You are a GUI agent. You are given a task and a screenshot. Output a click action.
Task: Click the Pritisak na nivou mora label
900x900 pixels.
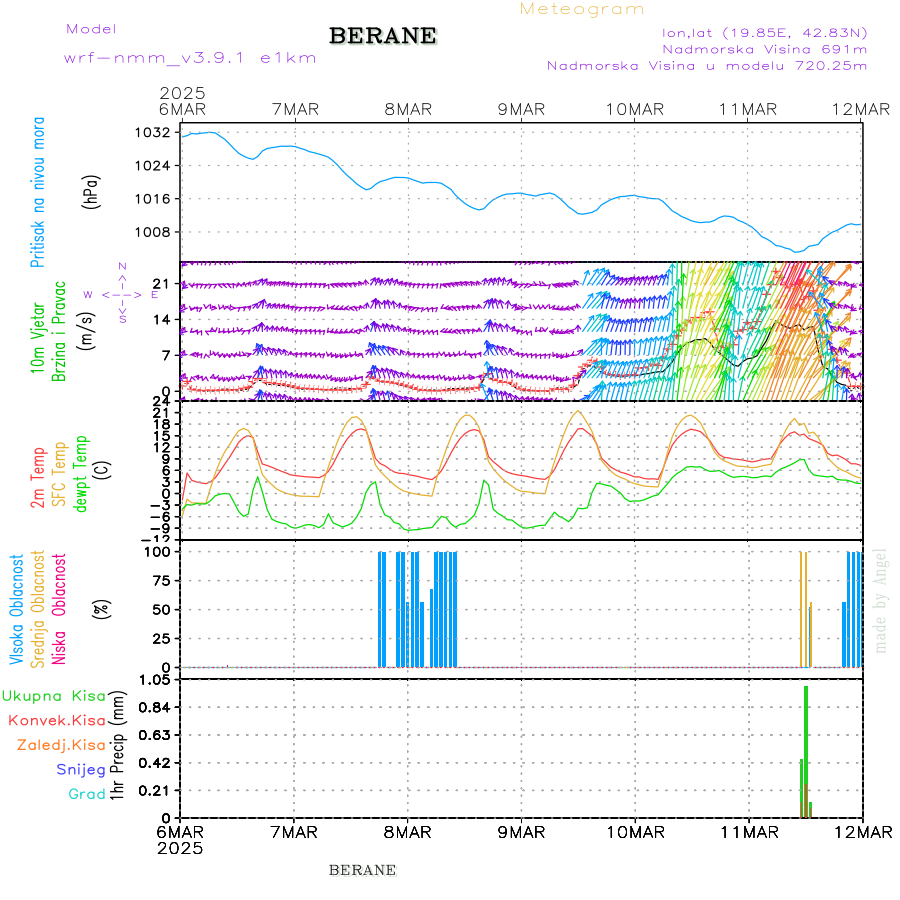[37, 192]
